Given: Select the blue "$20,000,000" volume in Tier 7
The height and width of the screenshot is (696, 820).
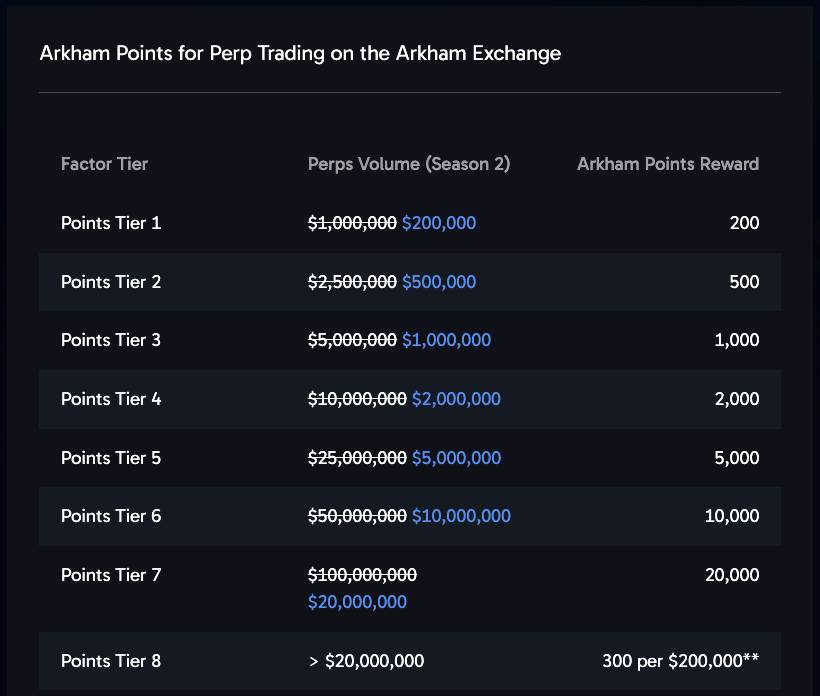Looking at the screenshot, I should tap(357, 602).
